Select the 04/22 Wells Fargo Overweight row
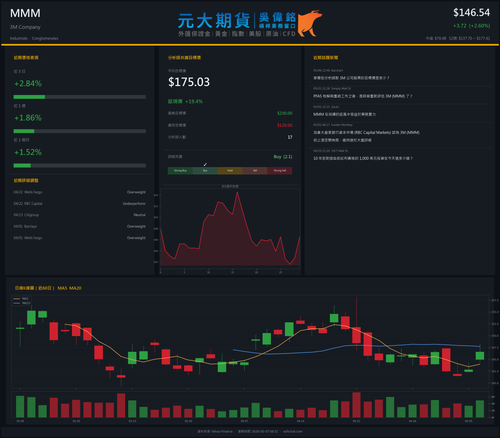 (x=80, y=192)
